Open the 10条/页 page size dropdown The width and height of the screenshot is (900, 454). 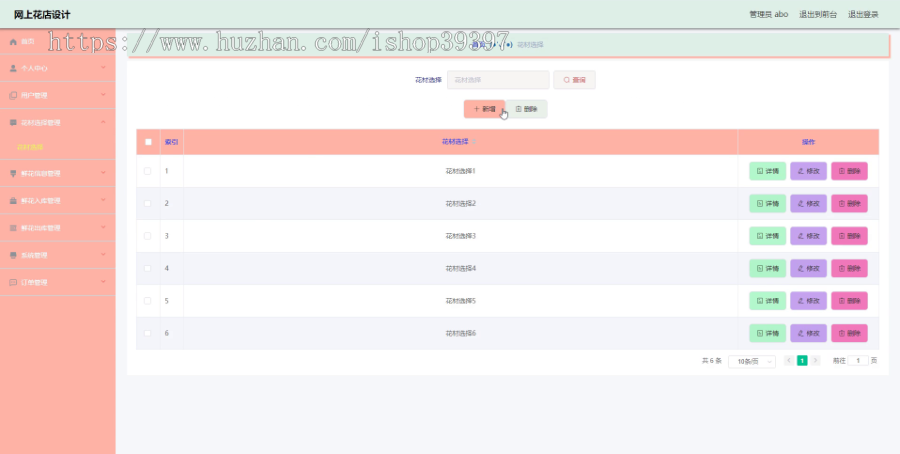tap(752, 361)
